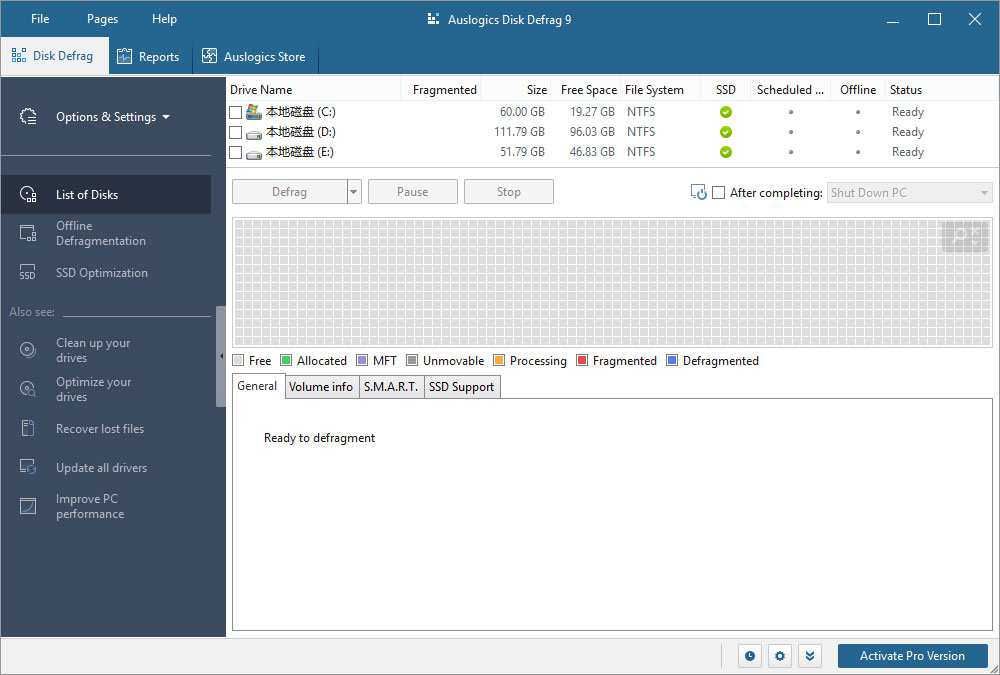This screenshot has height=675, width=1000.
Task: Check the box for drive C:
Action: (236, 112)
